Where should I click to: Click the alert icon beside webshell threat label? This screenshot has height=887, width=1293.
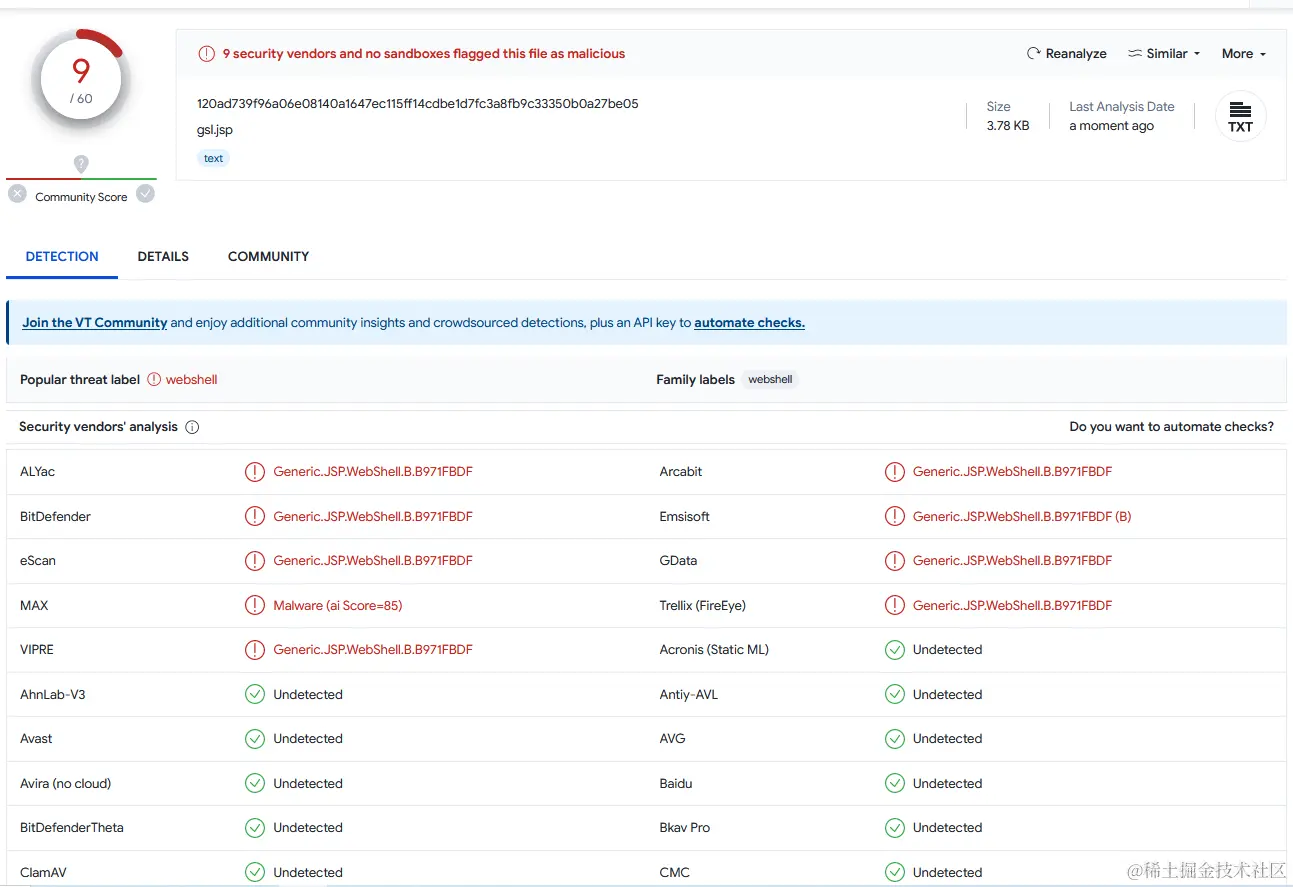154,380
